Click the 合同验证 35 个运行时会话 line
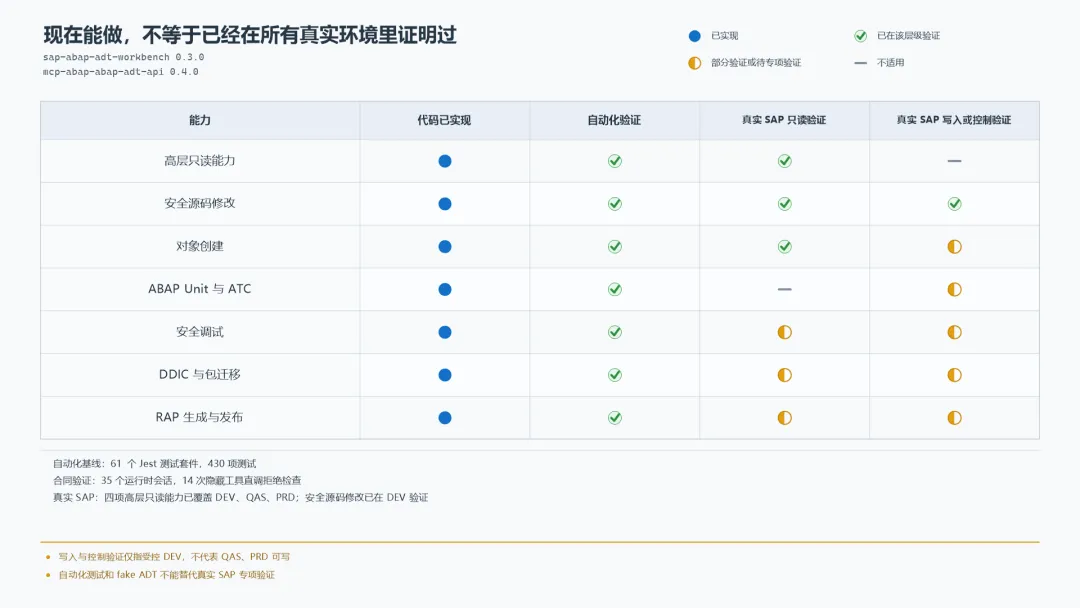1080x608 pixels. click(177, 481)
